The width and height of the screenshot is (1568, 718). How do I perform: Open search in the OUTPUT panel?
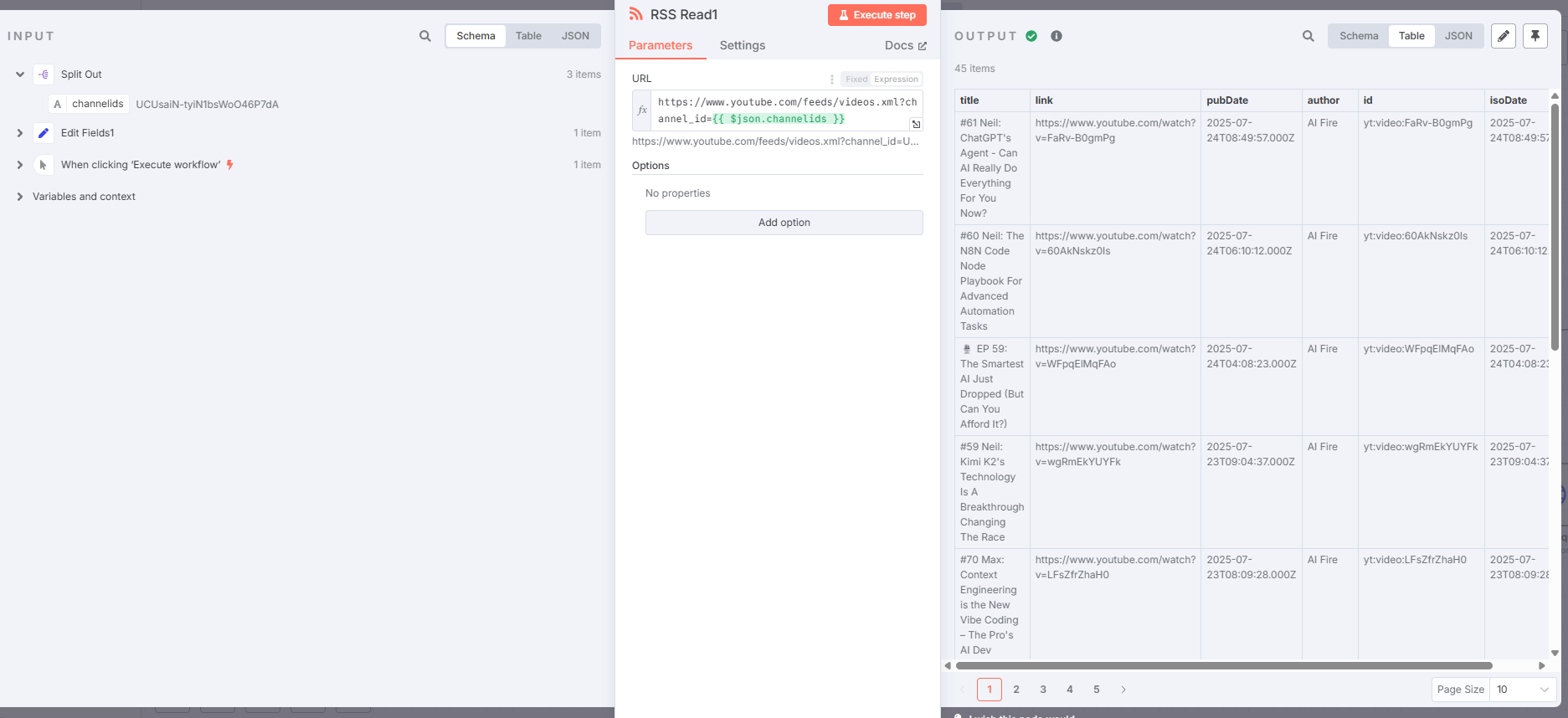tap(1308, 36)
